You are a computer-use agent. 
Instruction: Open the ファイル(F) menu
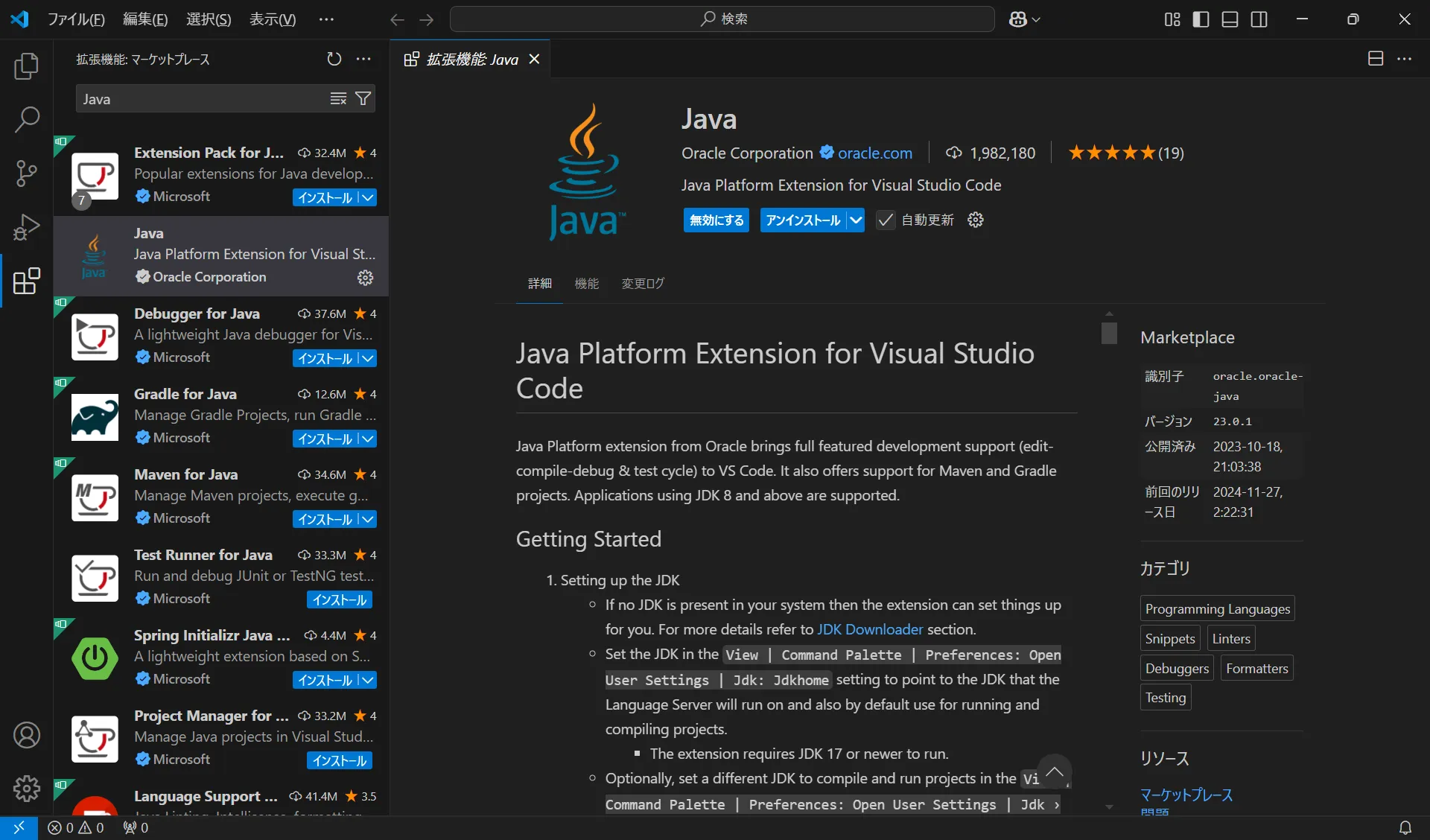pos(76,19)
